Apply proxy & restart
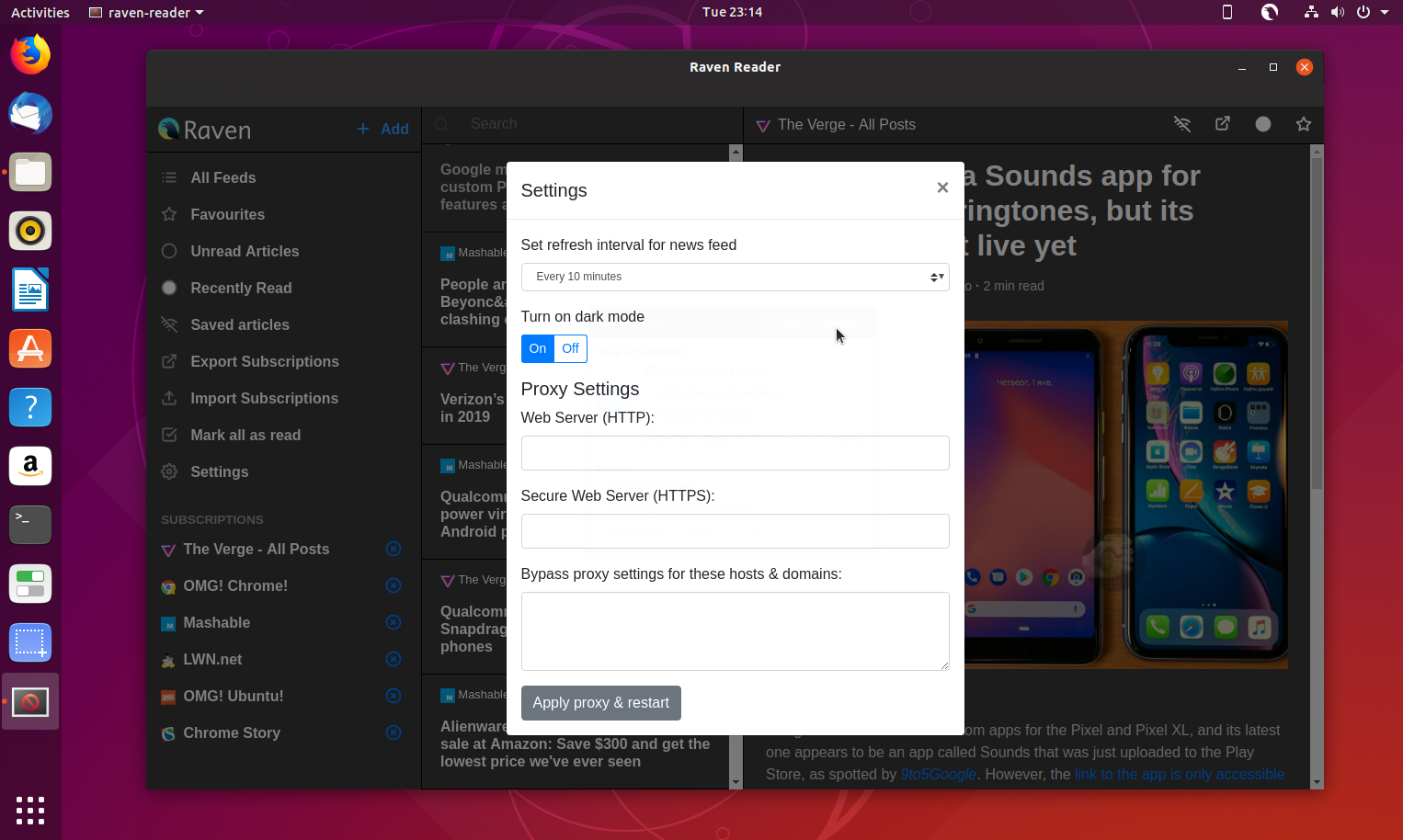 pyautogui.click(x=601, y=703)
